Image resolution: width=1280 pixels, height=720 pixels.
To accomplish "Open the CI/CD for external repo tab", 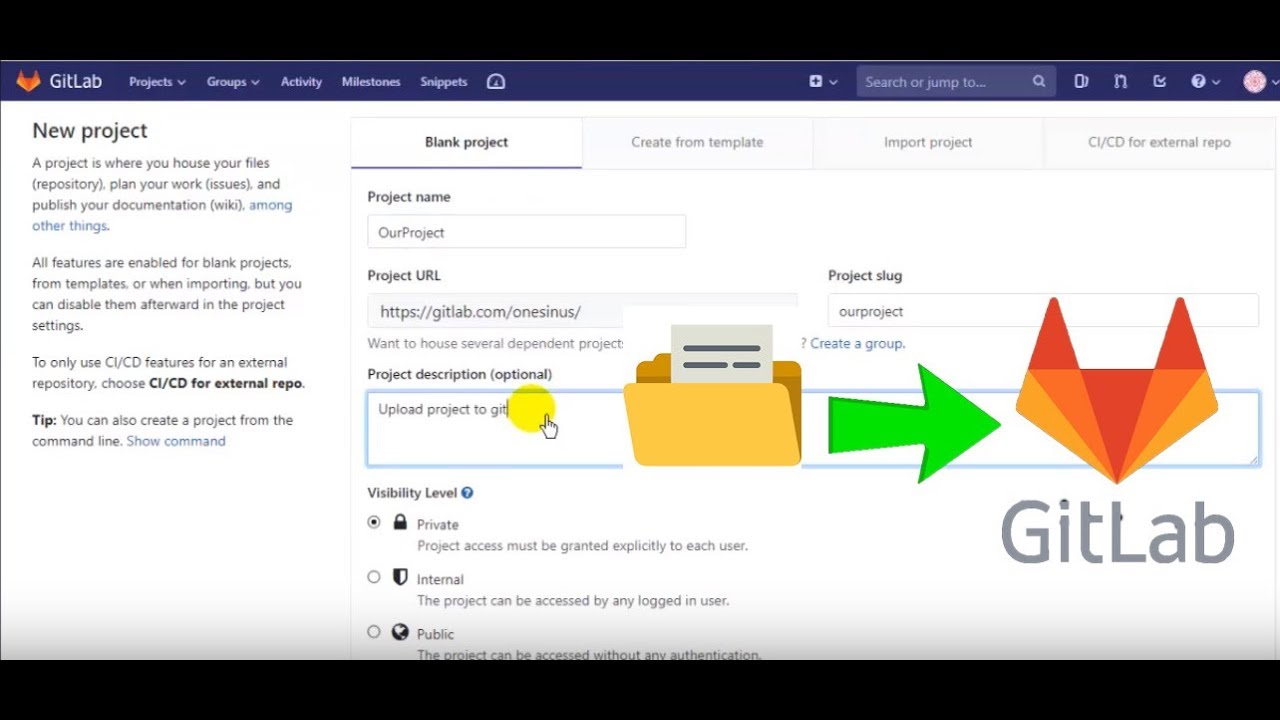I will coord(1159,142).
